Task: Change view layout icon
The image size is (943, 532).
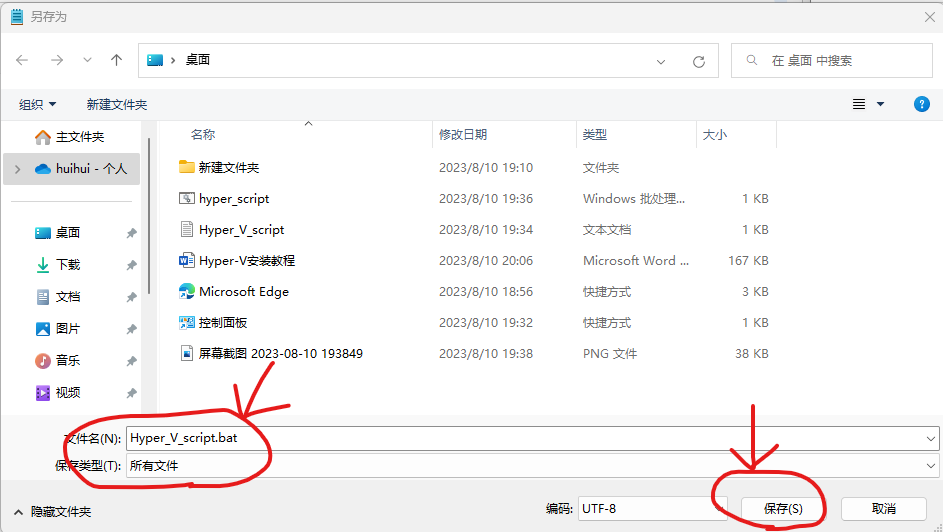Action: coord(859,105)
